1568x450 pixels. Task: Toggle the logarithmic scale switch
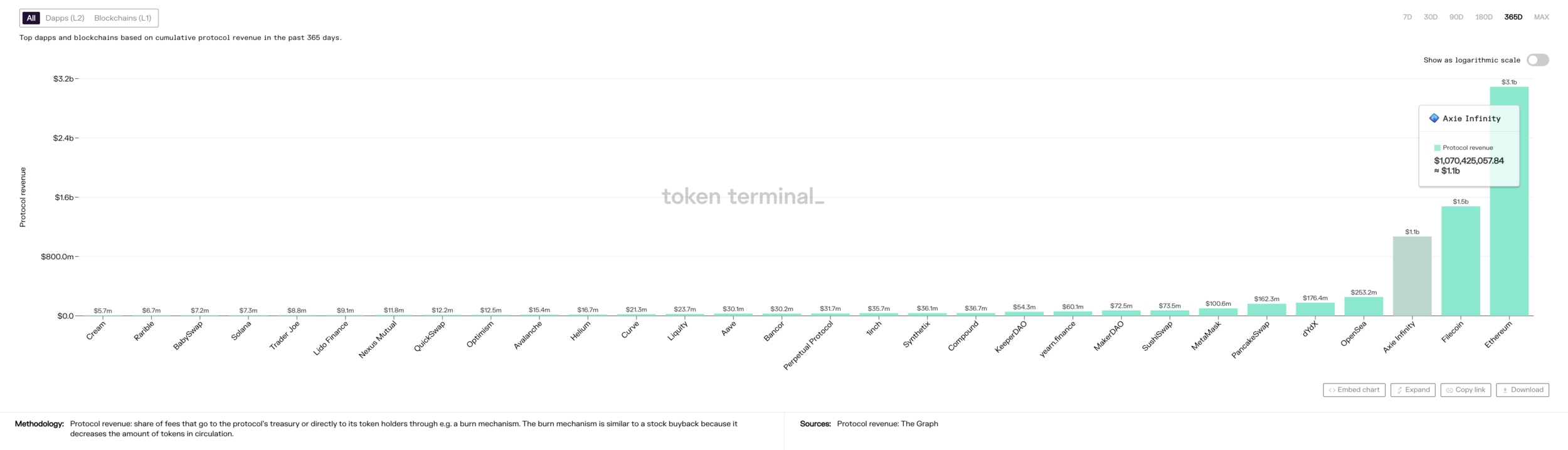[x=1537, y=60]
